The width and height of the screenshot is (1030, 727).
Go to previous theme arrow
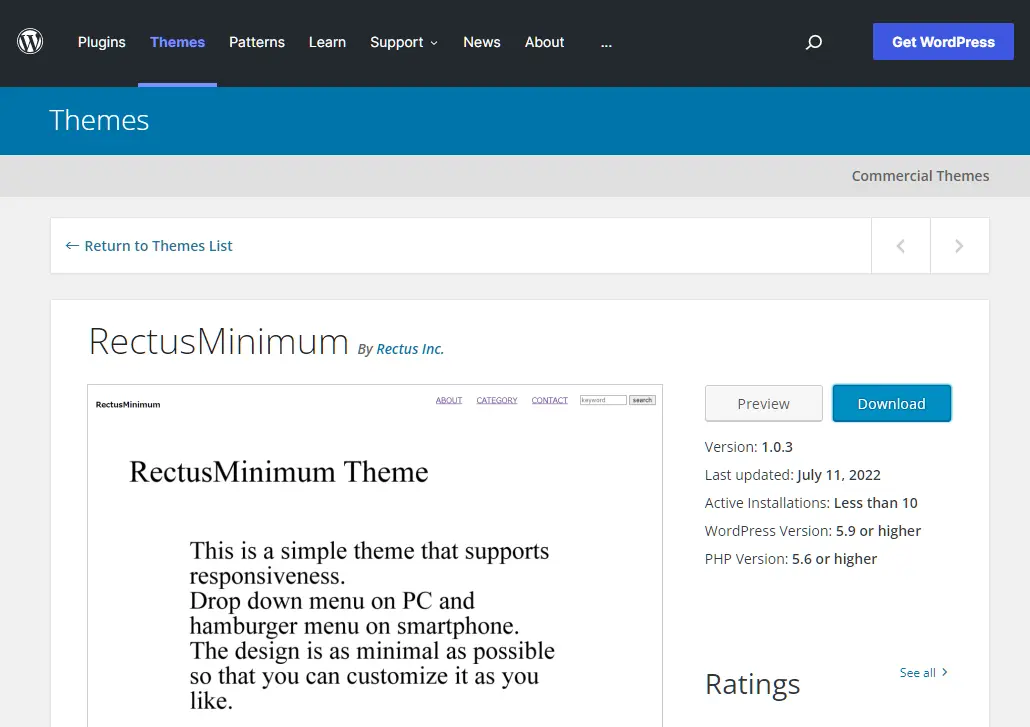coord(901,246)
